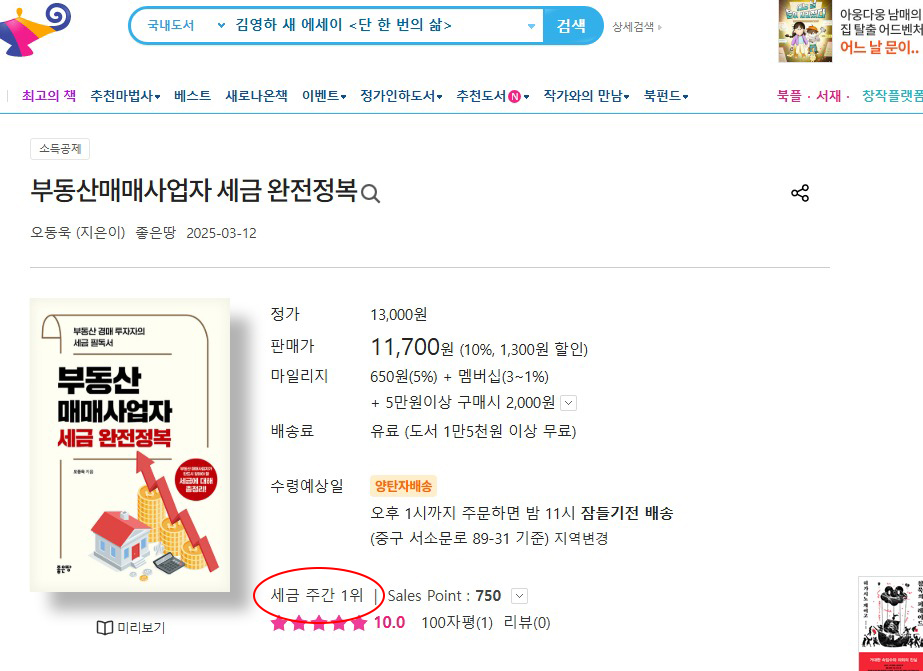Screen dimensions: 923x671
Task: Click the 양탄자배송 delivery badge
Action: (x=403, y=486)
